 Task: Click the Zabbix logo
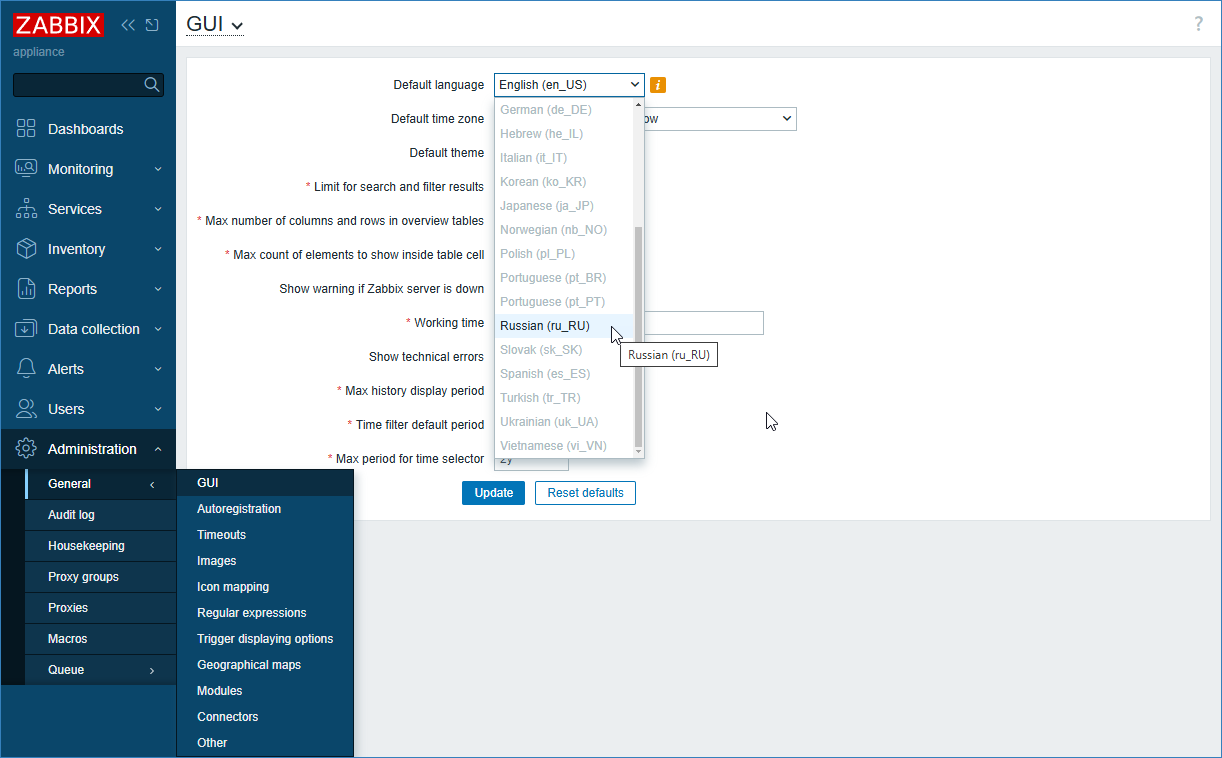[58, 25]
